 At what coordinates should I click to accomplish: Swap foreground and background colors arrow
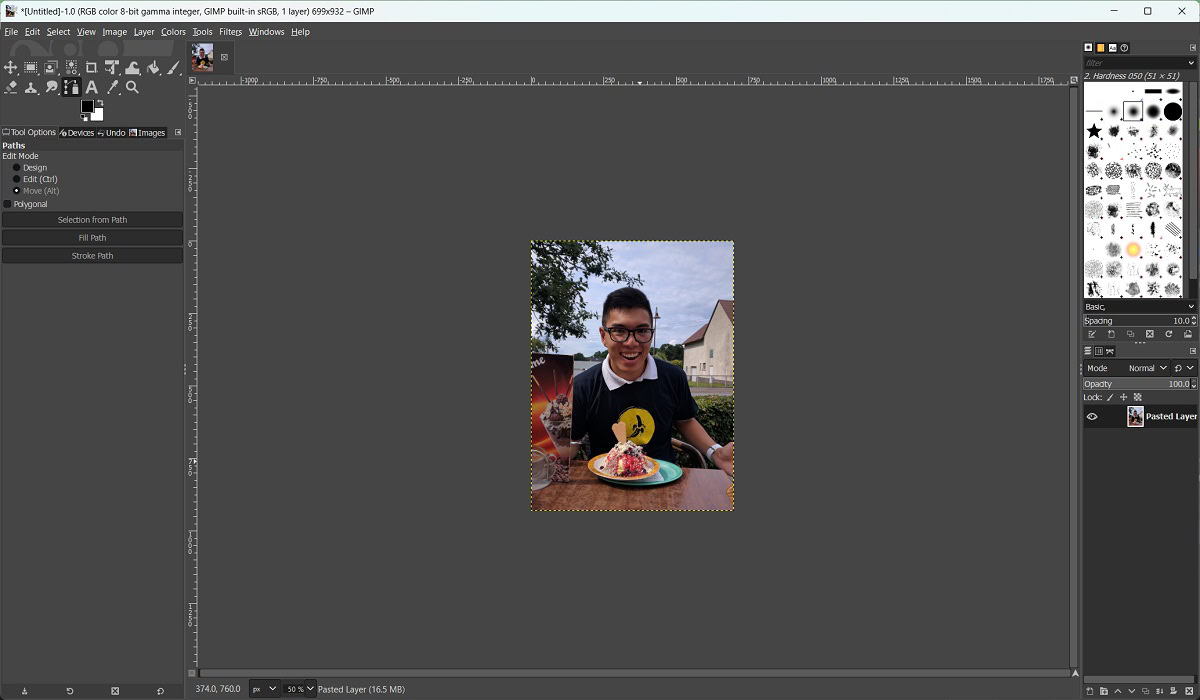click(x=101, y=102)
